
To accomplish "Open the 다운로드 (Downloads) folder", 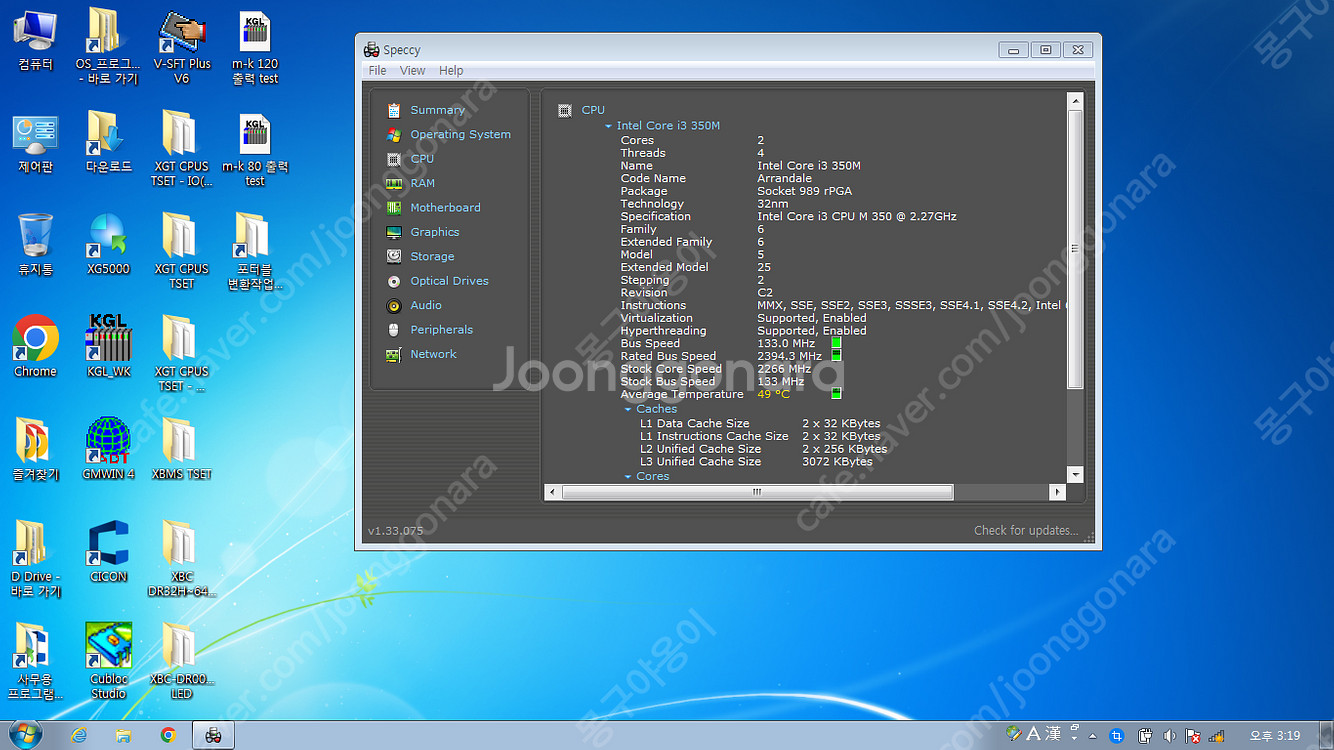I will pos(108,142).
